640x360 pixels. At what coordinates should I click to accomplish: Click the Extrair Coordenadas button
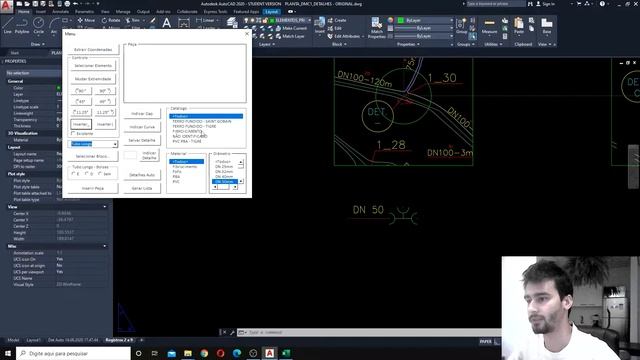pyautogui.click(x=93, y=49)
